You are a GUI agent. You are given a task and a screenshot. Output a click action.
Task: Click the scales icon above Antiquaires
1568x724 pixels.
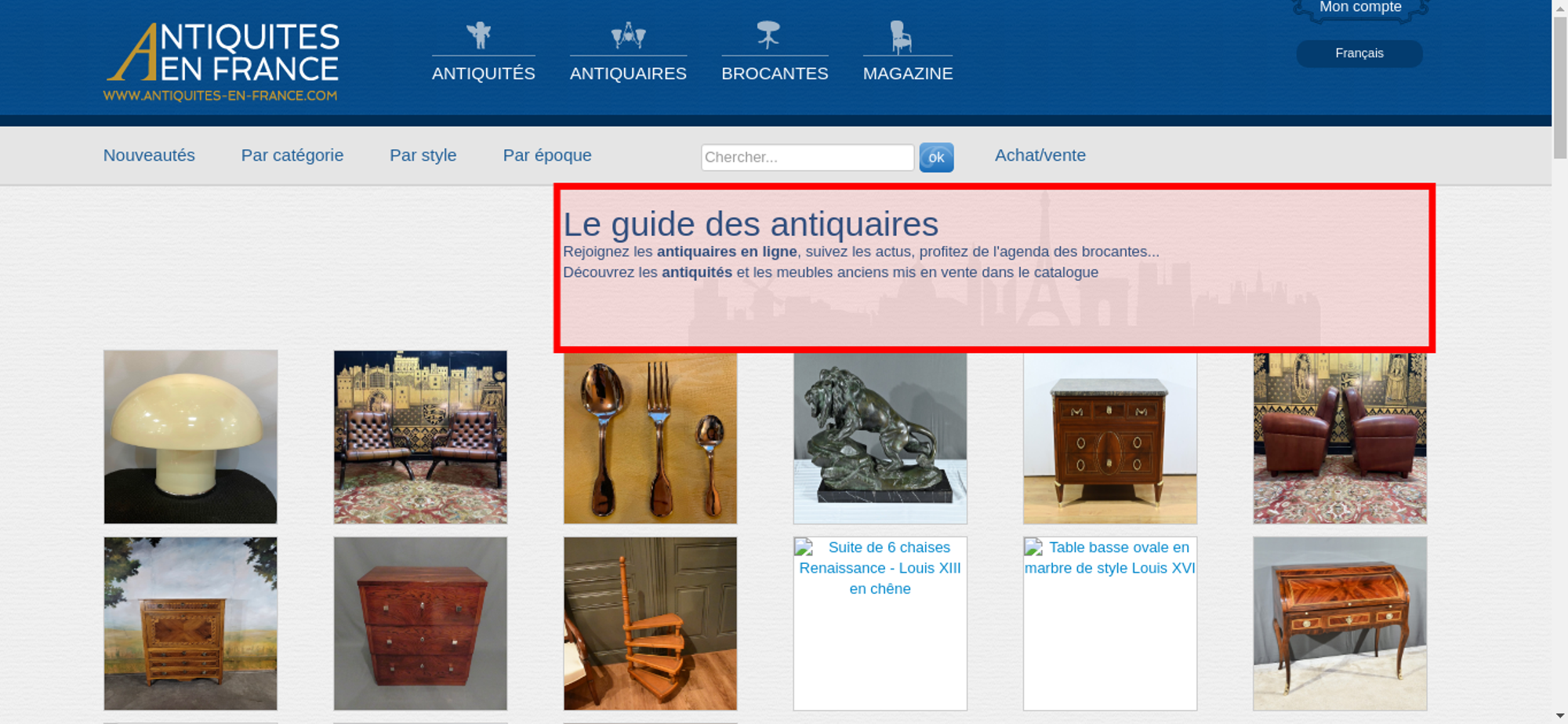coord(628,35)
